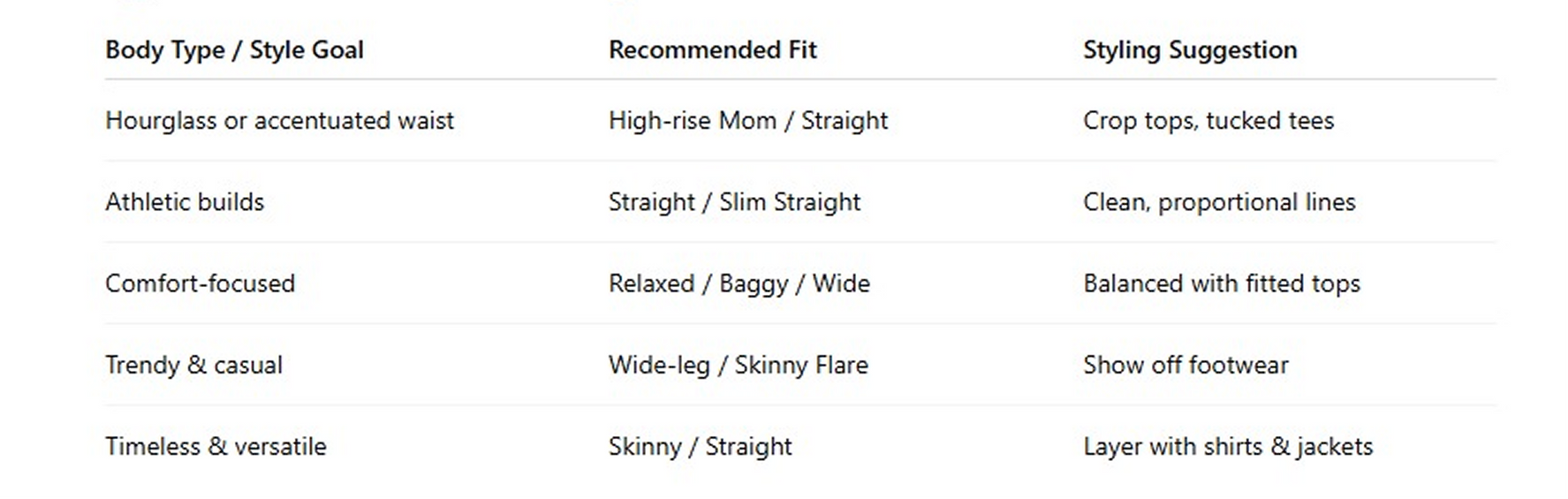Click the Body Type / Style Goal header
The height and width of the screenshot is (499, 1568).
[x=234, y=50]
